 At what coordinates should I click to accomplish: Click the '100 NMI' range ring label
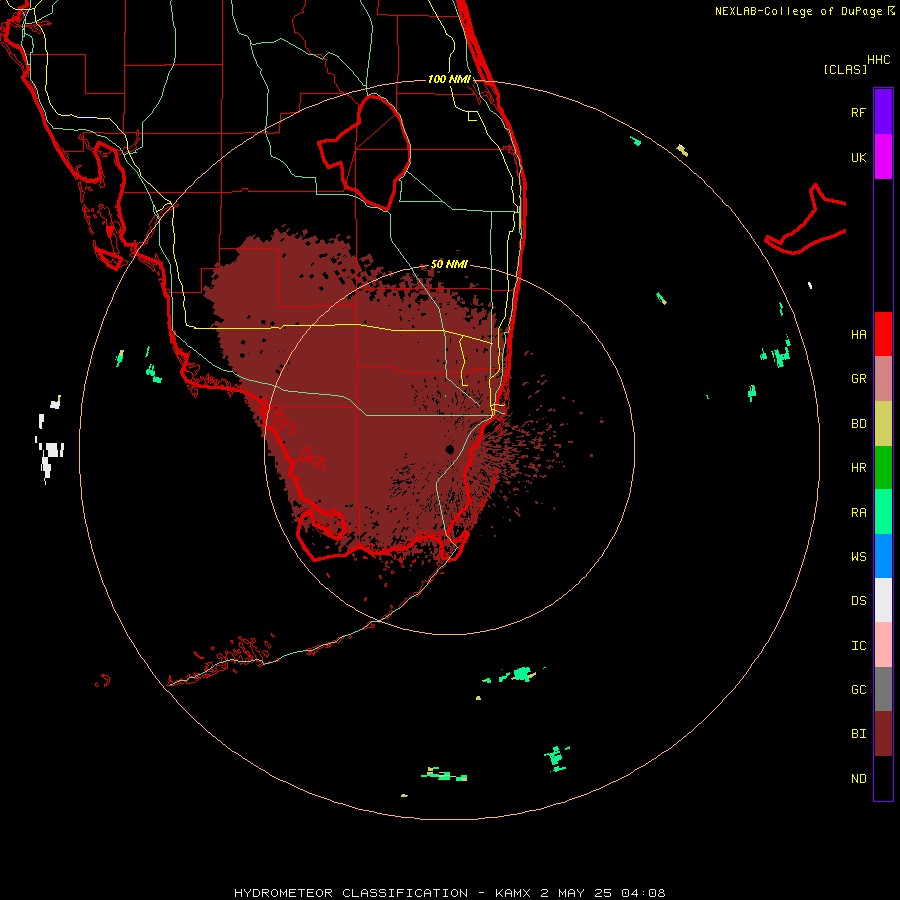pos(449,79)
